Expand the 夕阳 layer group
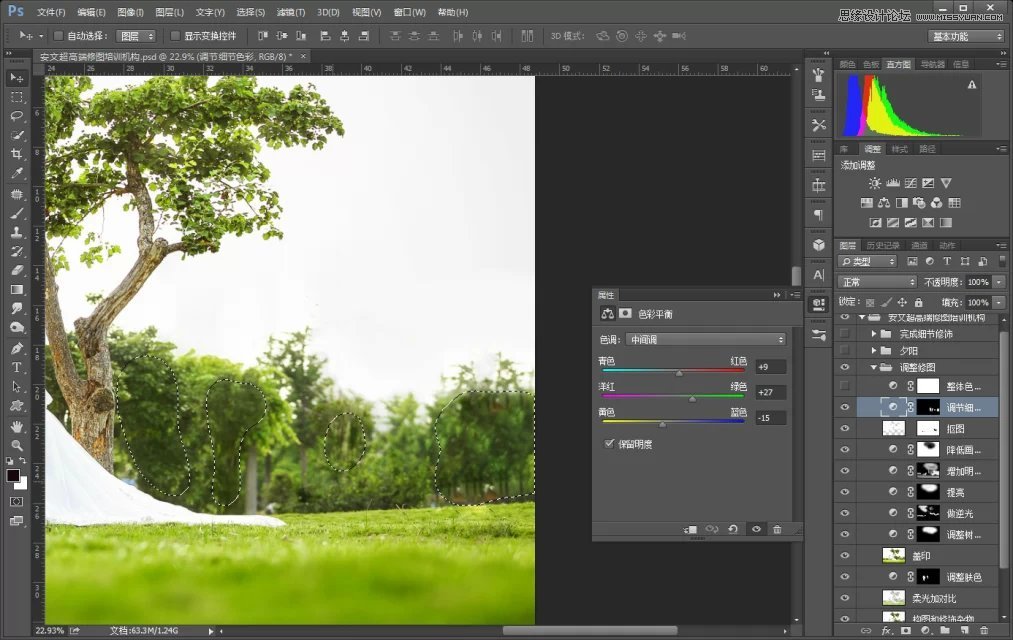This screenshot has height=640, width=1013. click(873, 351)
